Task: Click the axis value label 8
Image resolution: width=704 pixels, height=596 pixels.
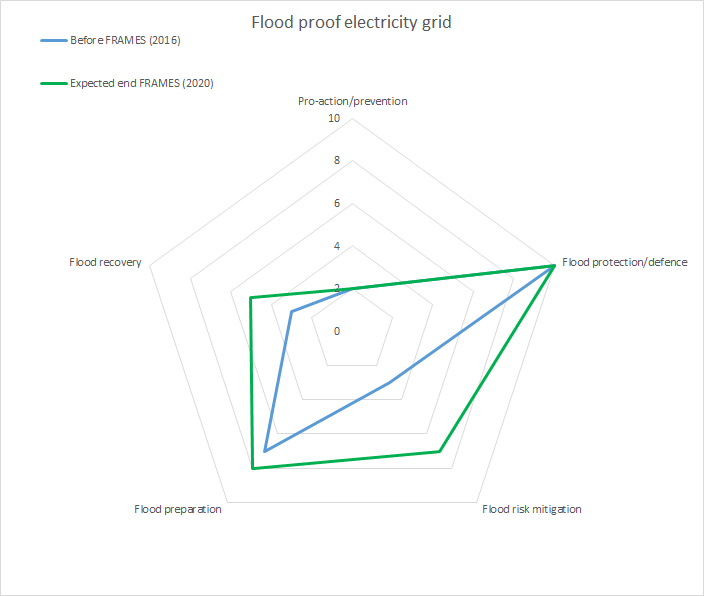Action: [337, 161]
